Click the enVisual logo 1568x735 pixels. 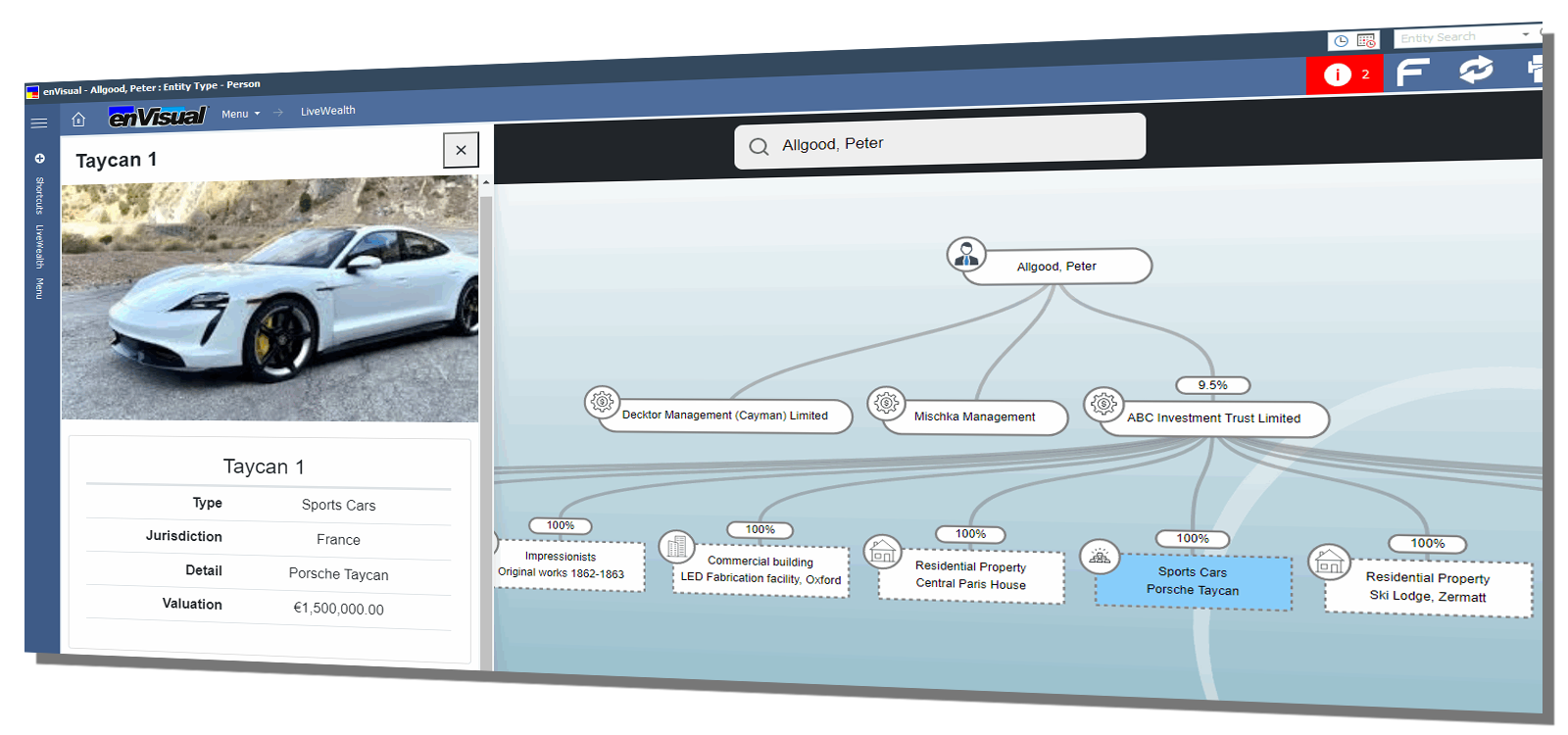coord(157,117)
